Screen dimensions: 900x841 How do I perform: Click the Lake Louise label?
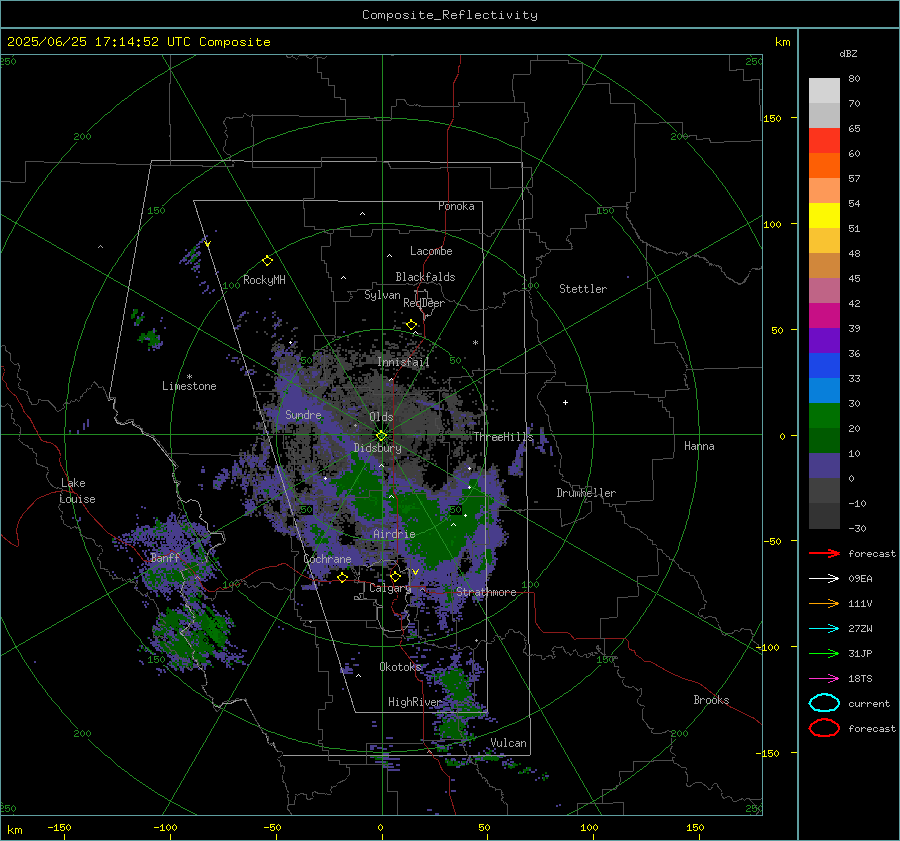[x=77, y=491]
